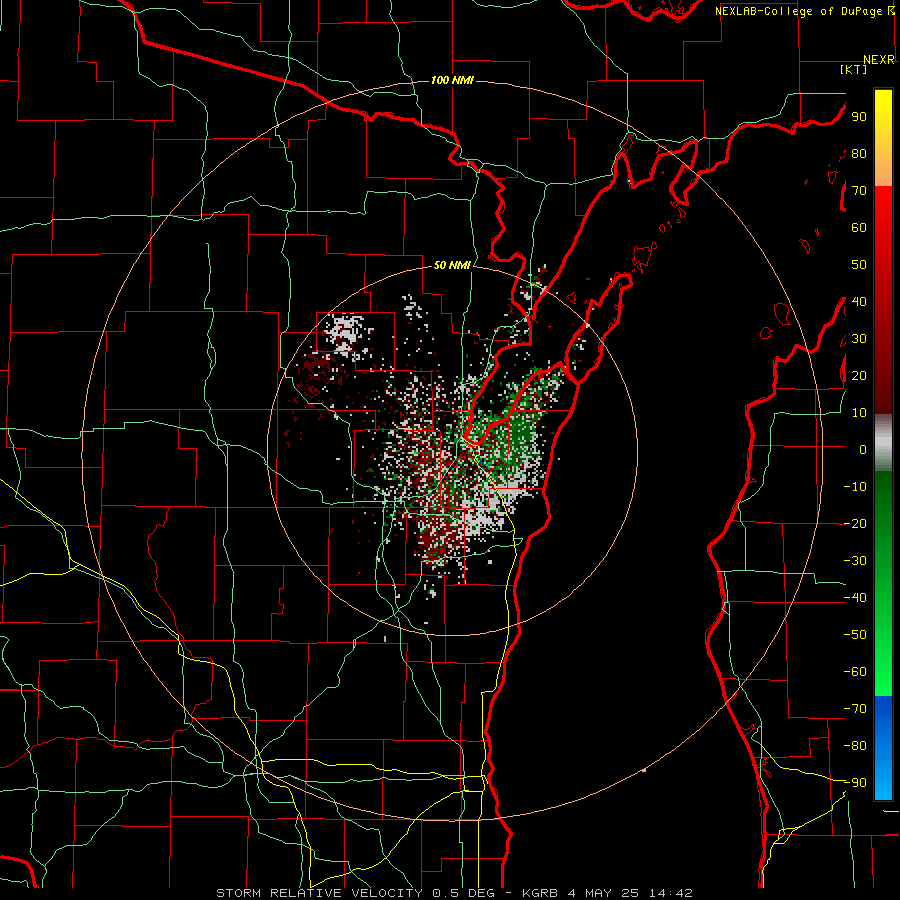Click the NEXR label above the color scale
Image resolution: width=900 pixels, height=900 pixels.
click(x=879, y=60)
